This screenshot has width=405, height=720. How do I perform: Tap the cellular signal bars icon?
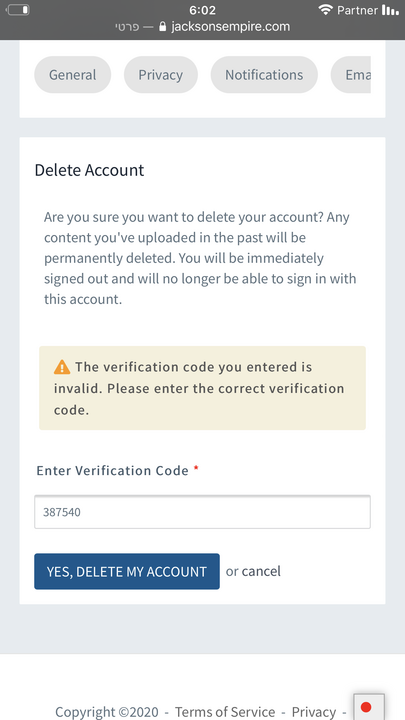(x=390, y=10)
